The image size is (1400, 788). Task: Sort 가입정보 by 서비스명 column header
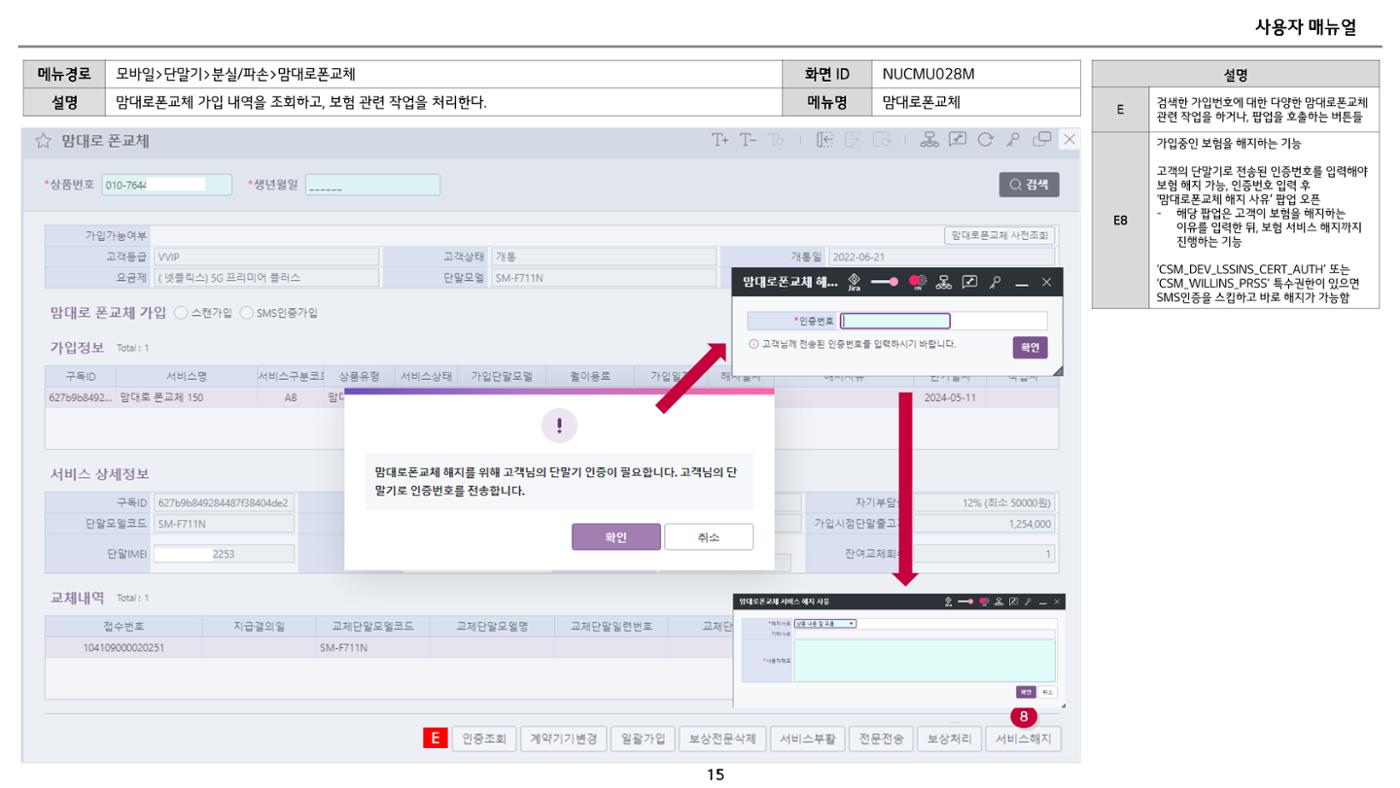click(x=187, y=376)
